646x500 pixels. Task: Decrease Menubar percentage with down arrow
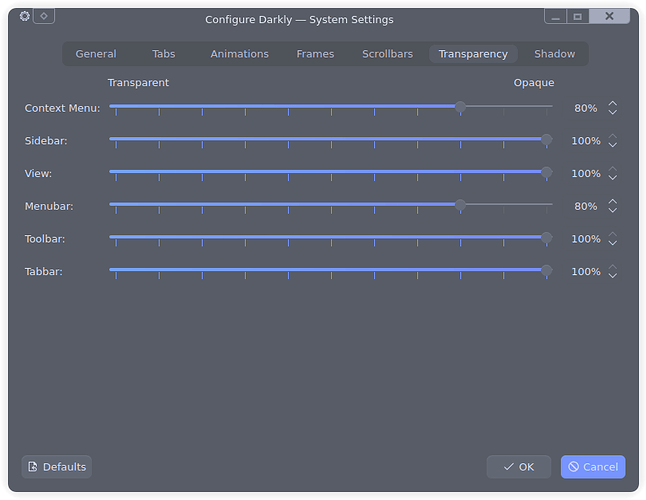[613, 210]
